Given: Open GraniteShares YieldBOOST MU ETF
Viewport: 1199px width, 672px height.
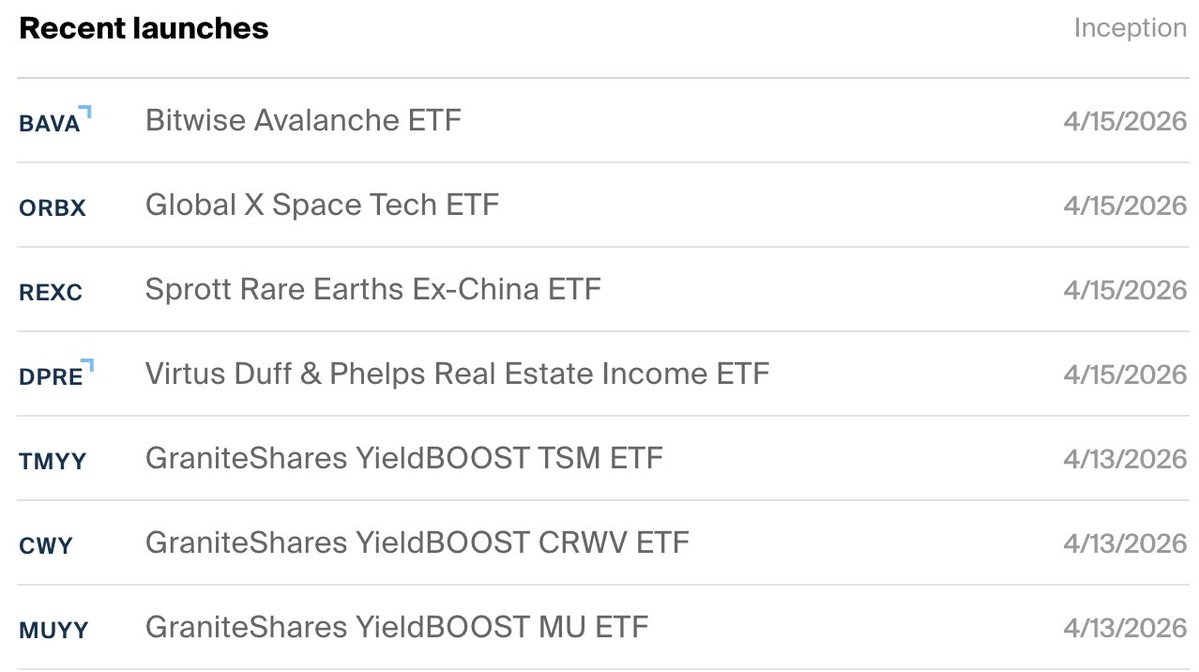Looking at the screenshot, I should [397, 627].
